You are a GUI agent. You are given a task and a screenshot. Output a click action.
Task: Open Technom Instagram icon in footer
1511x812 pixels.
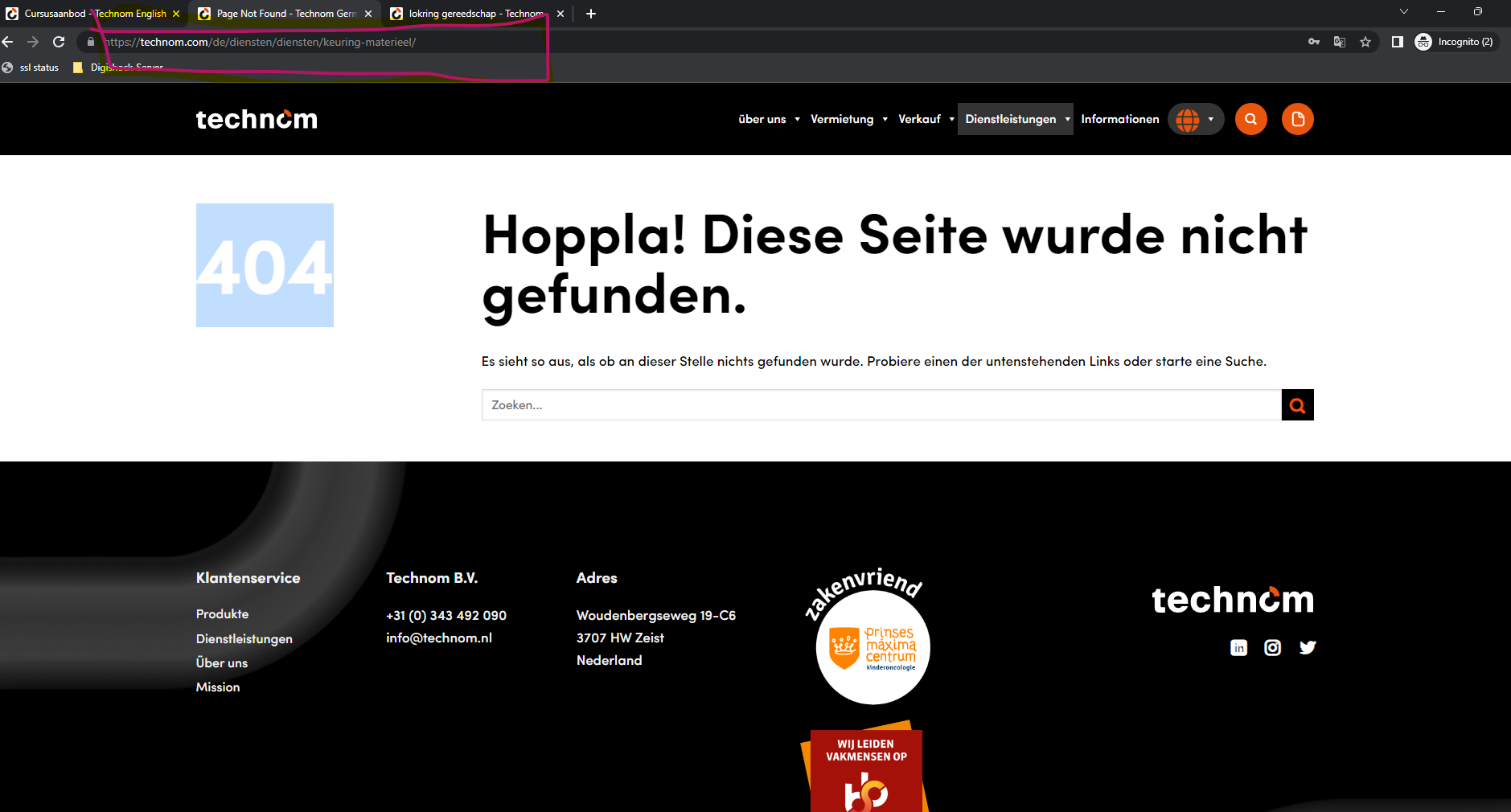point(1272,648)
